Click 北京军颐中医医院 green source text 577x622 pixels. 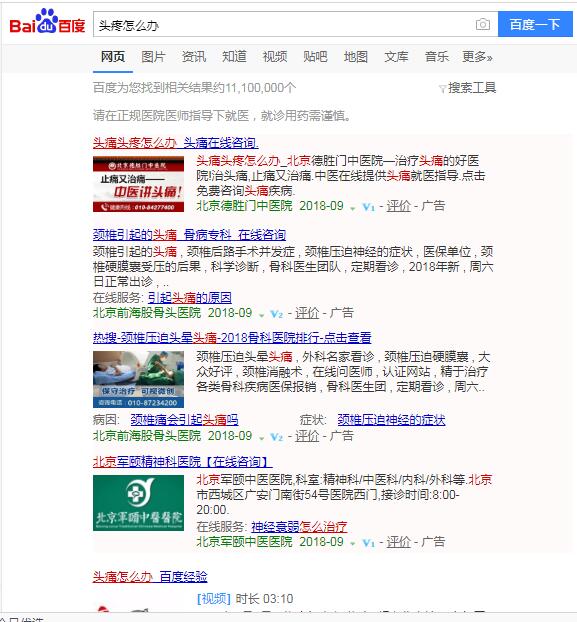pos(244,542)
